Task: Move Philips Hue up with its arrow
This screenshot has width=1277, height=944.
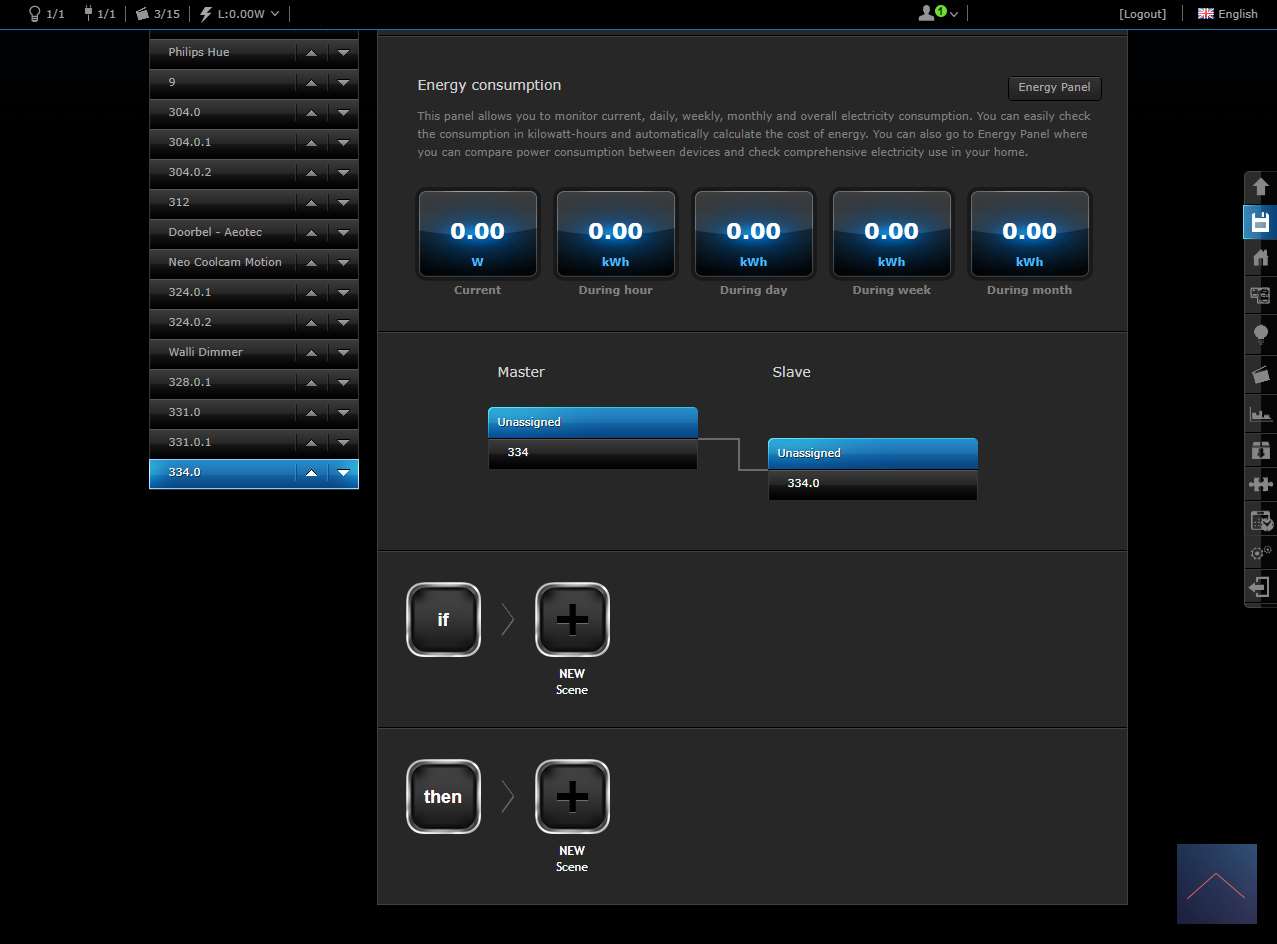Action: tap(311, 52)
